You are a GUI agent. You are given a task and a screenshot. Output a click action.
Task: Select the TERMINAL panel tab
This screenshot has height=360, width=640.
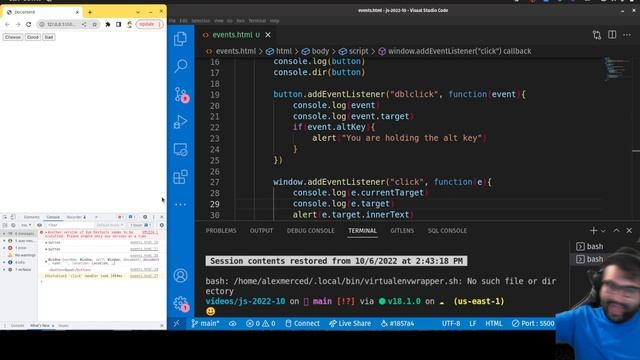(362, 231)
